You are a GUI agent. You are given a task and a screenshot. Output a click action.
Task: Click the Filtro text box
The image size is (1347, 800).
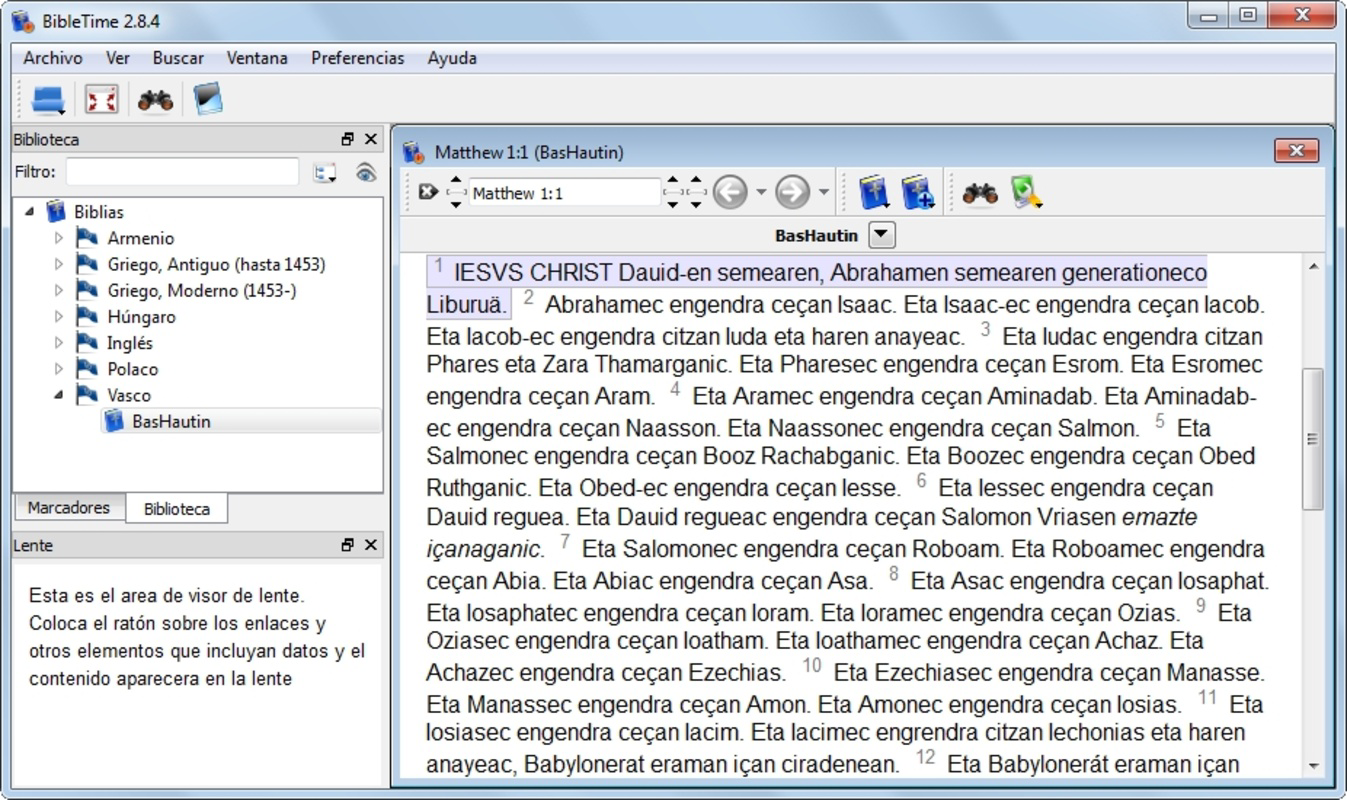coord(182,172)
